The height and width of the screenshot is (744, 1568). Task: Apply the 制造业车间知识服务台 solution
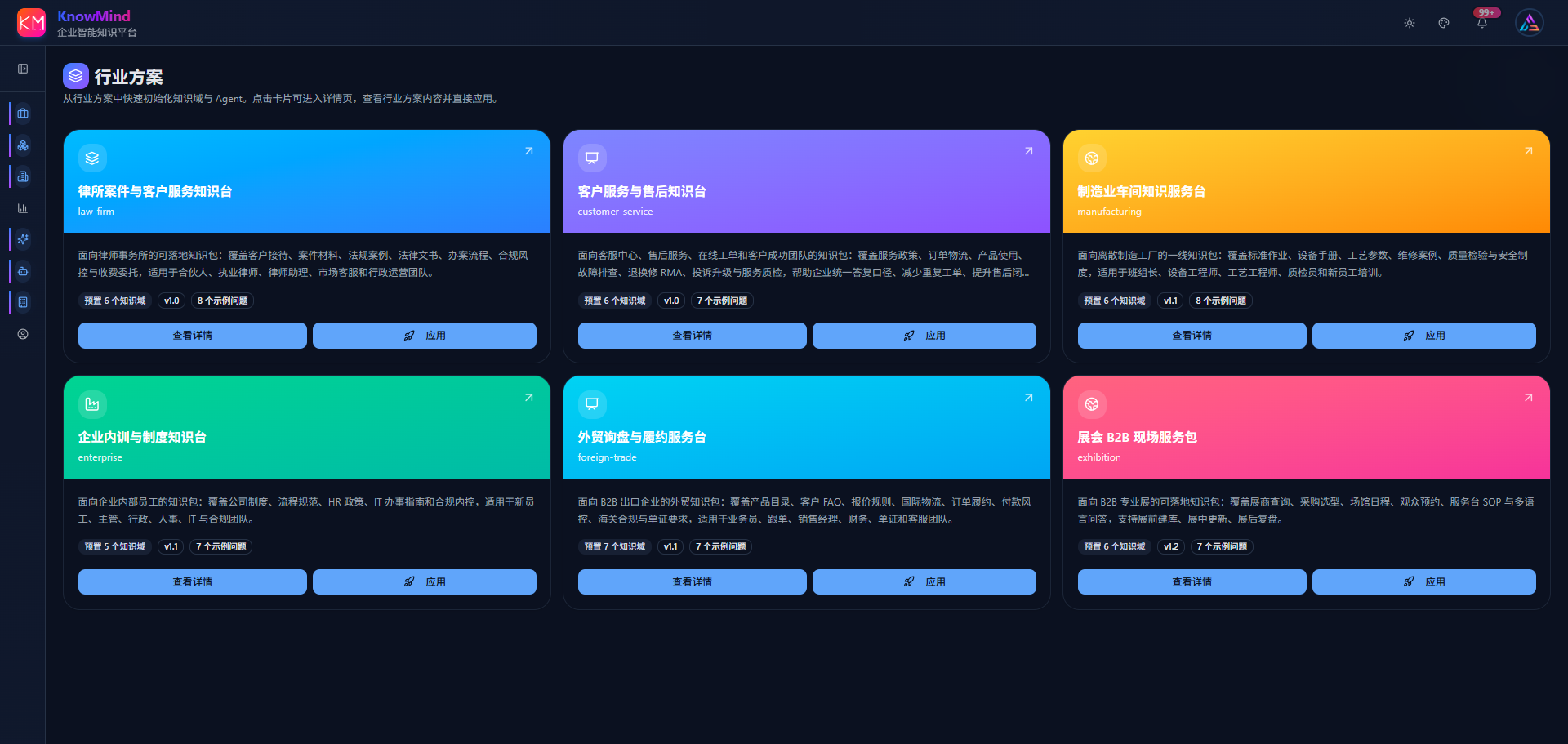[x=1424, y=336]
